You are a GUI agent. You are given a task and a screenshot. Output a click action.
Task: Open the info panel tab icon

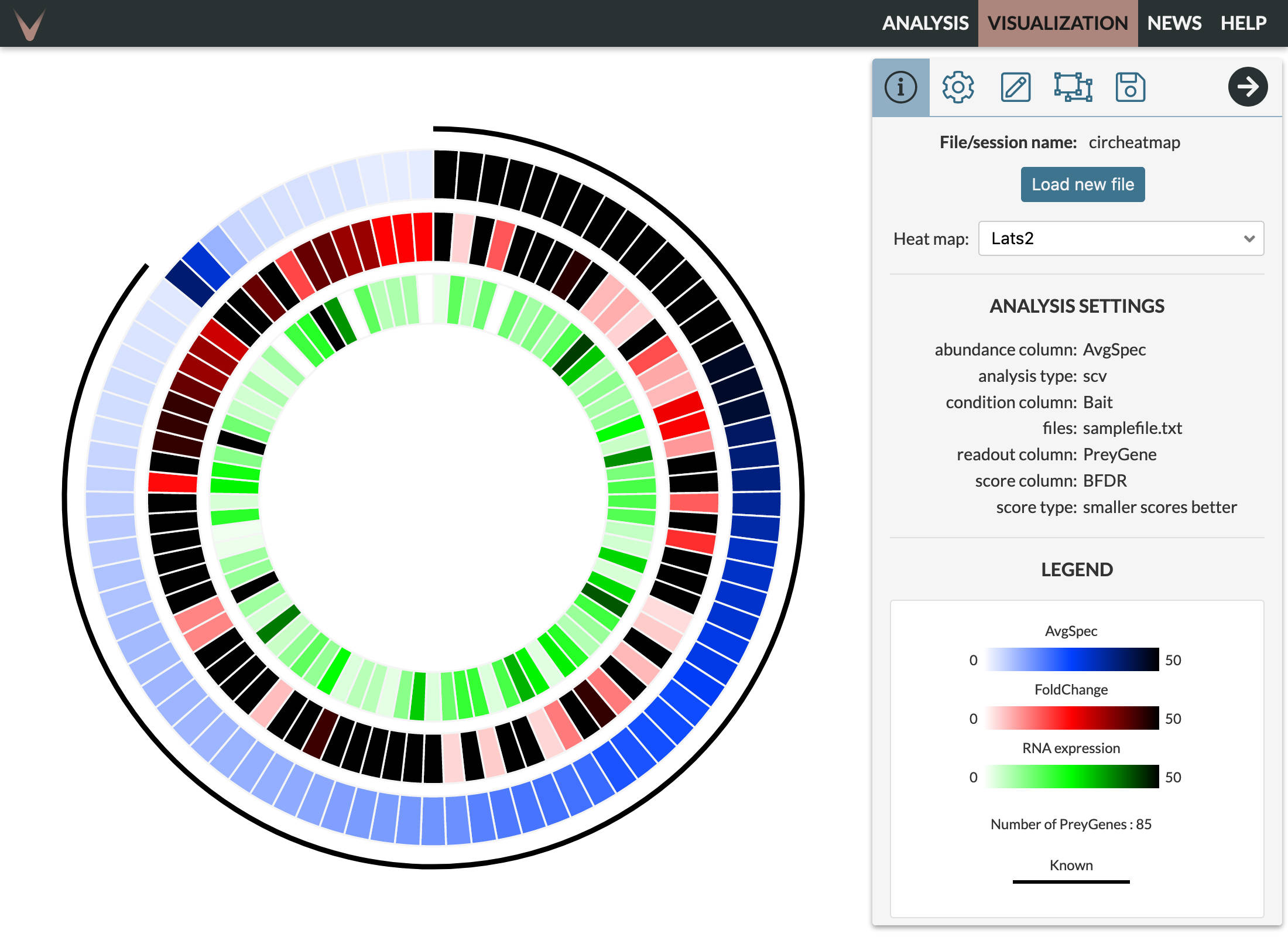[x=900, y=87]
